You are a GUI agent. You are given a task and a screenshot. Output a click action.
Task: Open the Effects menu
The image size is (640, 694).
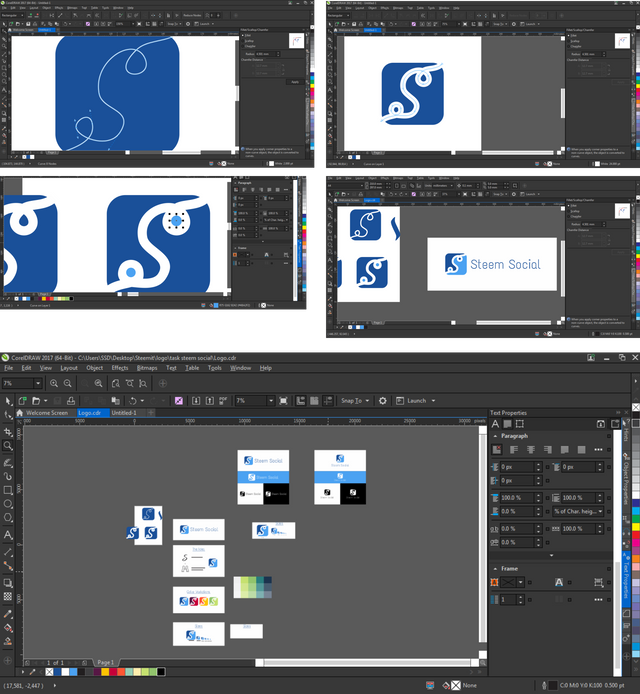tap(120, 368)
